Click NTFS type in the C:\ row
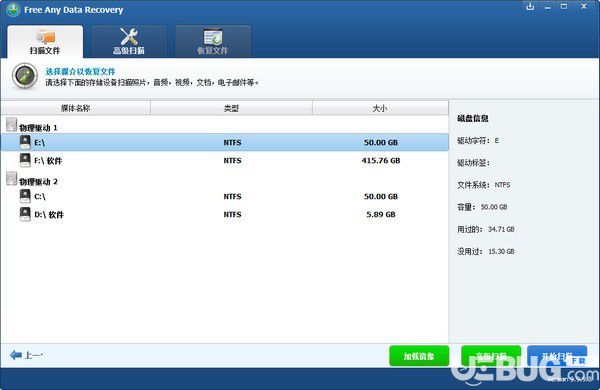Screen dimensions: 600x390 coord(232,197)
